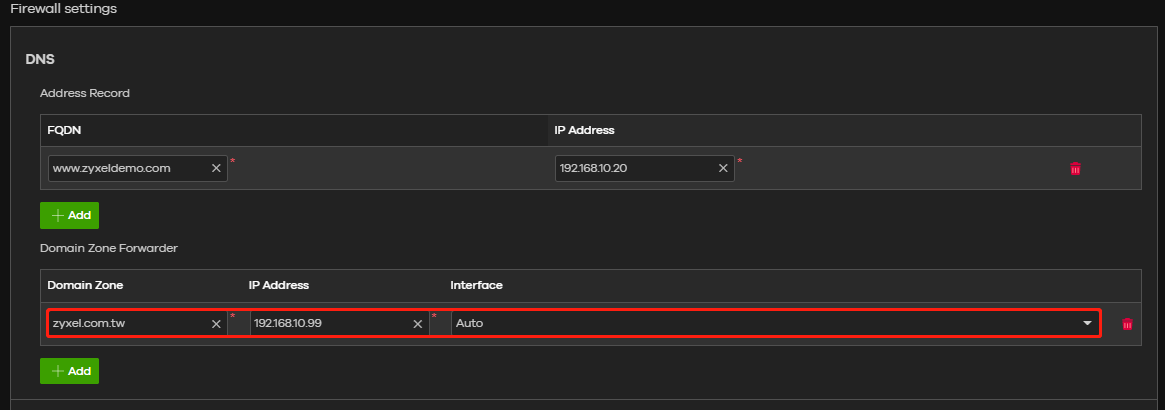Open the Interface dropdown set to Auto
Image resolution: width=1165 pixels, height=410 pixels.
pyautogui.click(x=775, y=324)
